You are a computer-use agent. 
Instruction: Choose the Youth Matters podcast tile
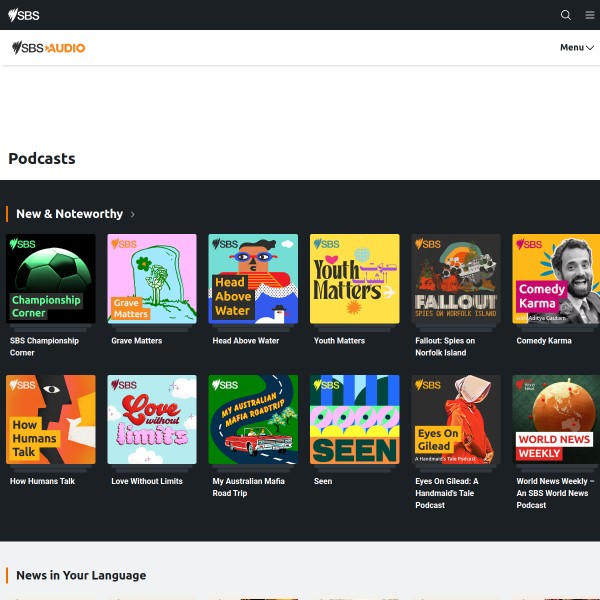pyautogui.click(x=354, y=279)
